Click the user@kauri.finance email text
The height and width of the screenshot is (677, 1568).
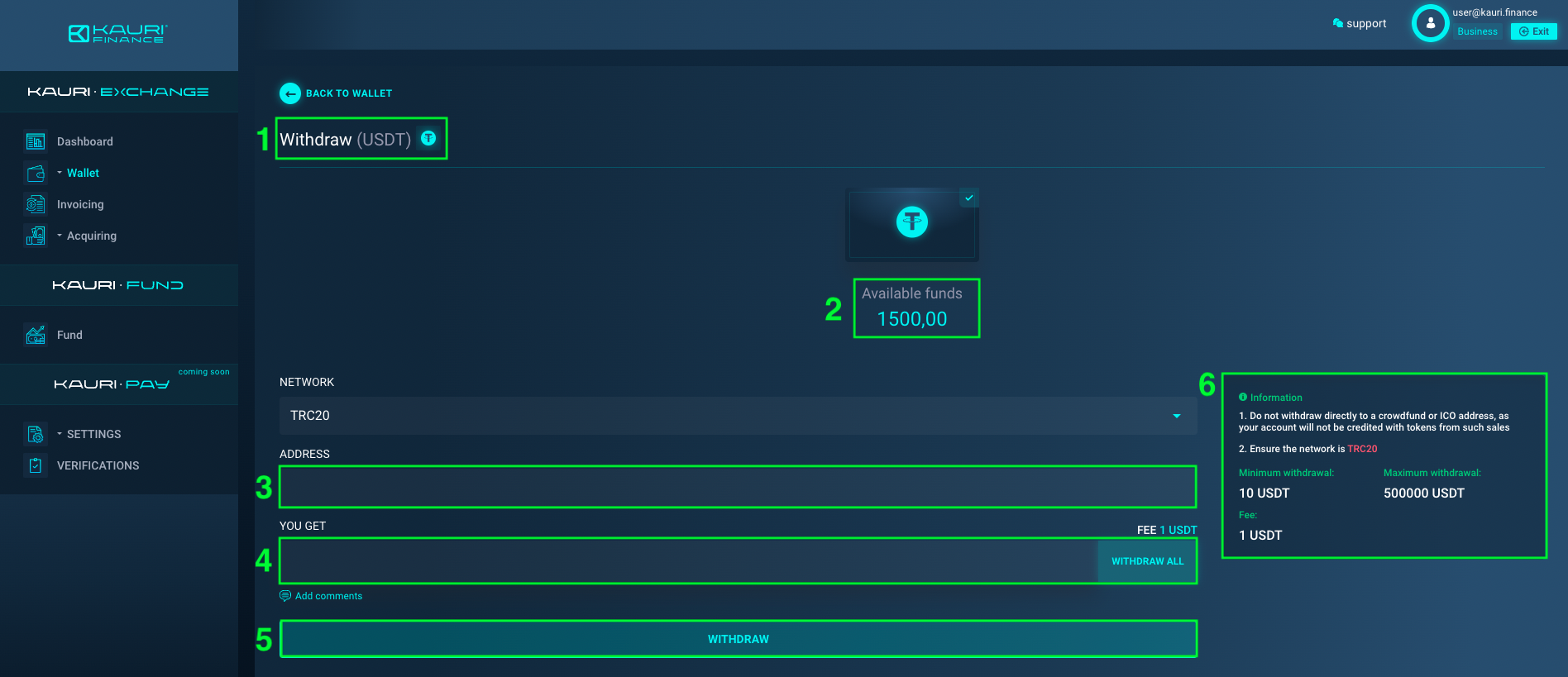pyautogui.click(x=1494, y=12)
